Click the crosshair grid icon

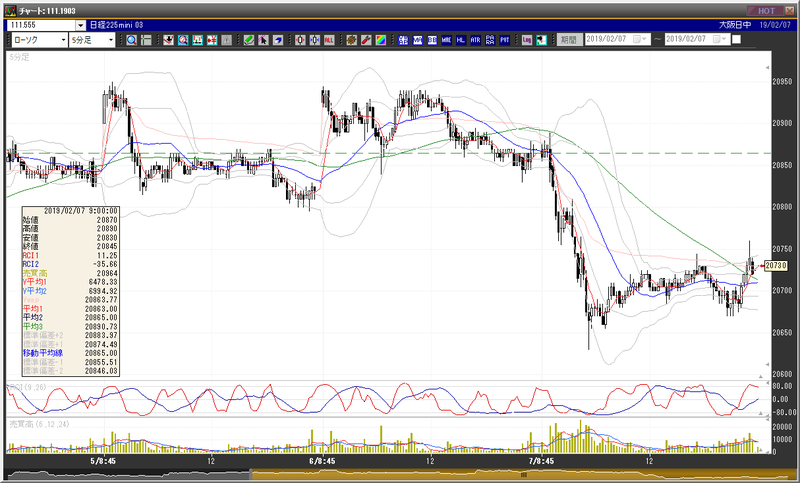click(146, 40)
